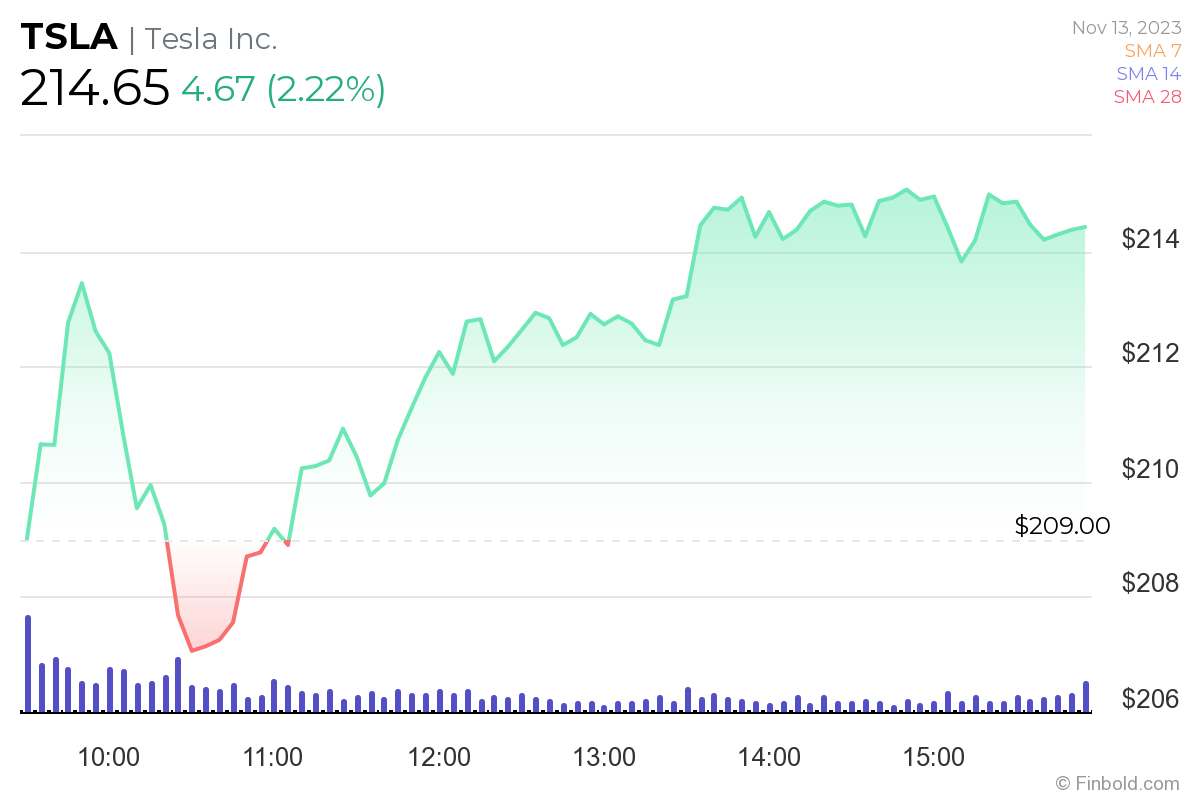Click the $214 price axis label
Viewport: 1200px width, 800px height.
pyautogui.click(x=1151, y=239)
